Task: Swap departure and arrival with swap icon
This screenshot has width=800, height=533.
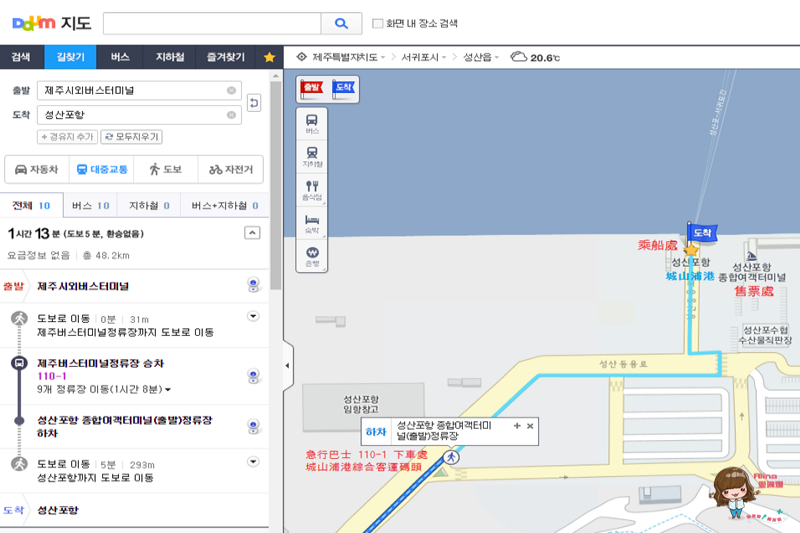Action: click(254, 103)
